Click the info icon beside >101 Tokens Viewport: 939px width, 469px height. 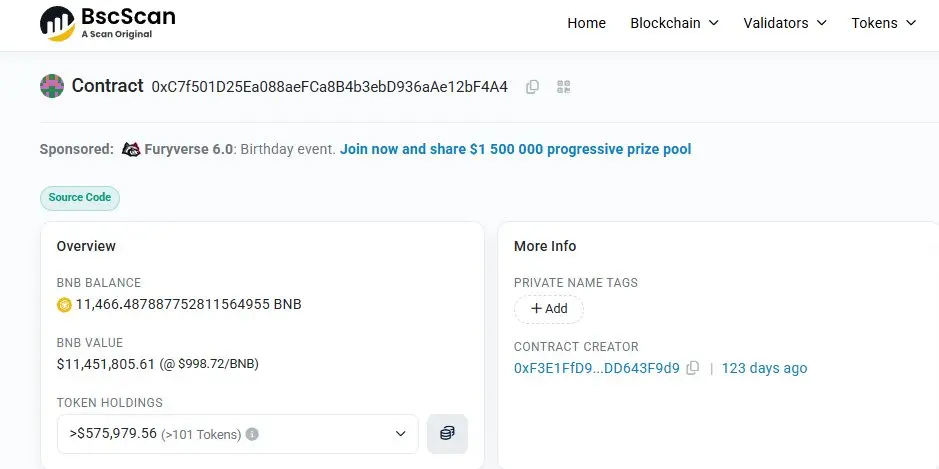coord(253,434)
